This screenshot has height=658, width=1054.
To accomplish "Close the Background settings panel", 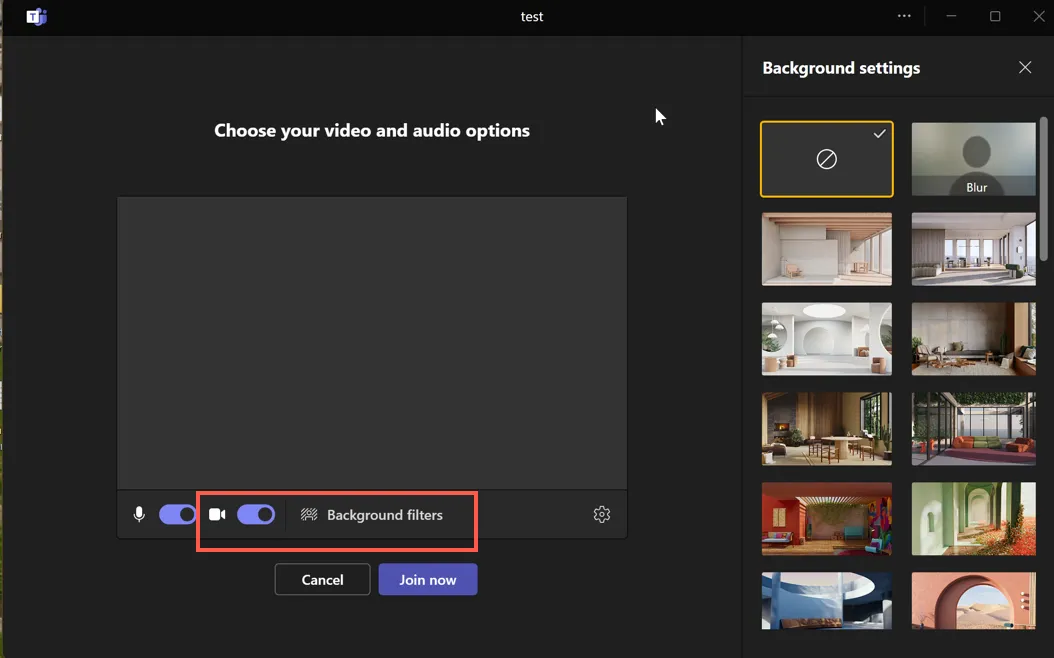I will click(x=1025, y=67).
